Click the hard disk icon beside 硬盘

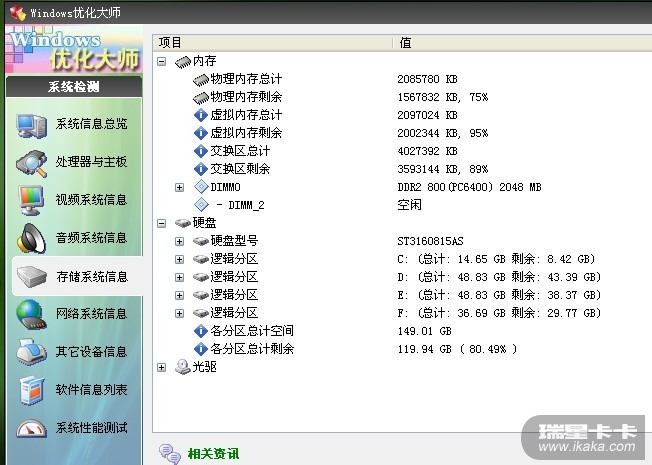[x=183, y=223]
